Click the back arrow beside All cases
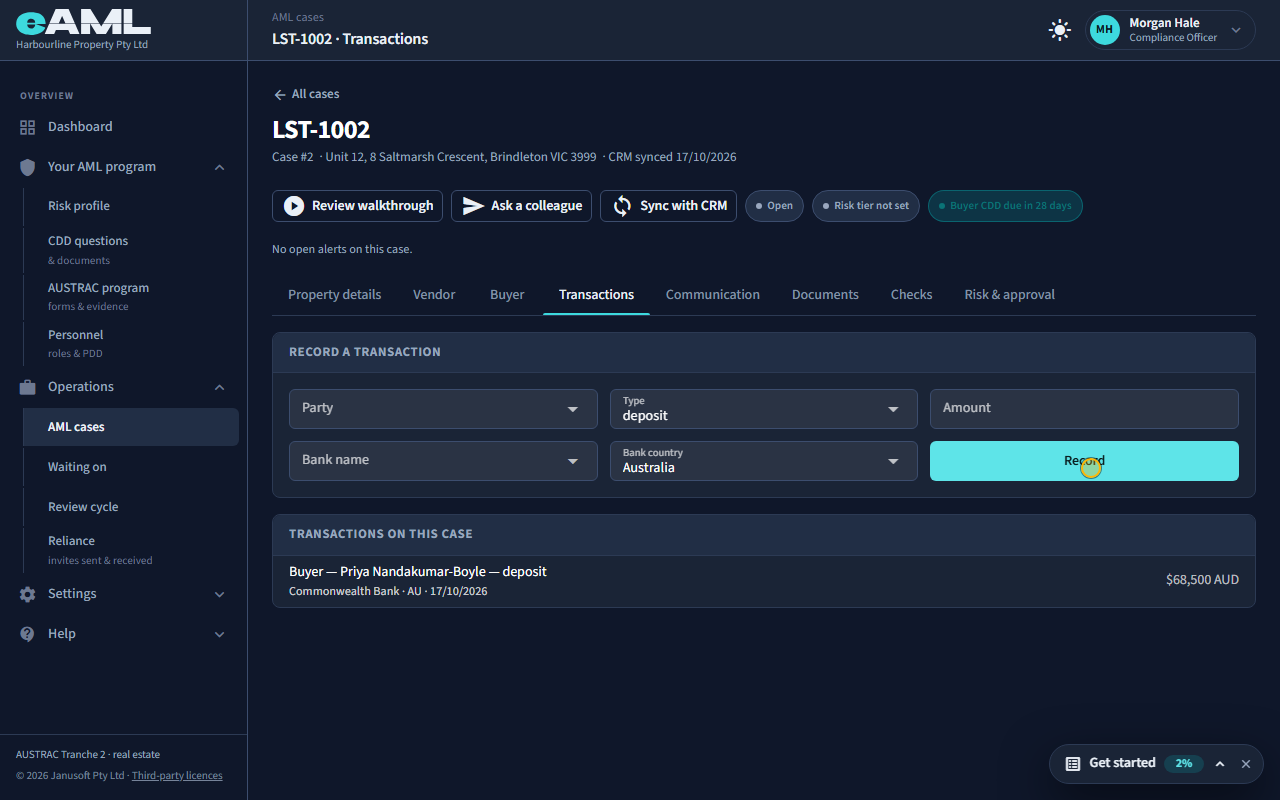 pos(280,94)
